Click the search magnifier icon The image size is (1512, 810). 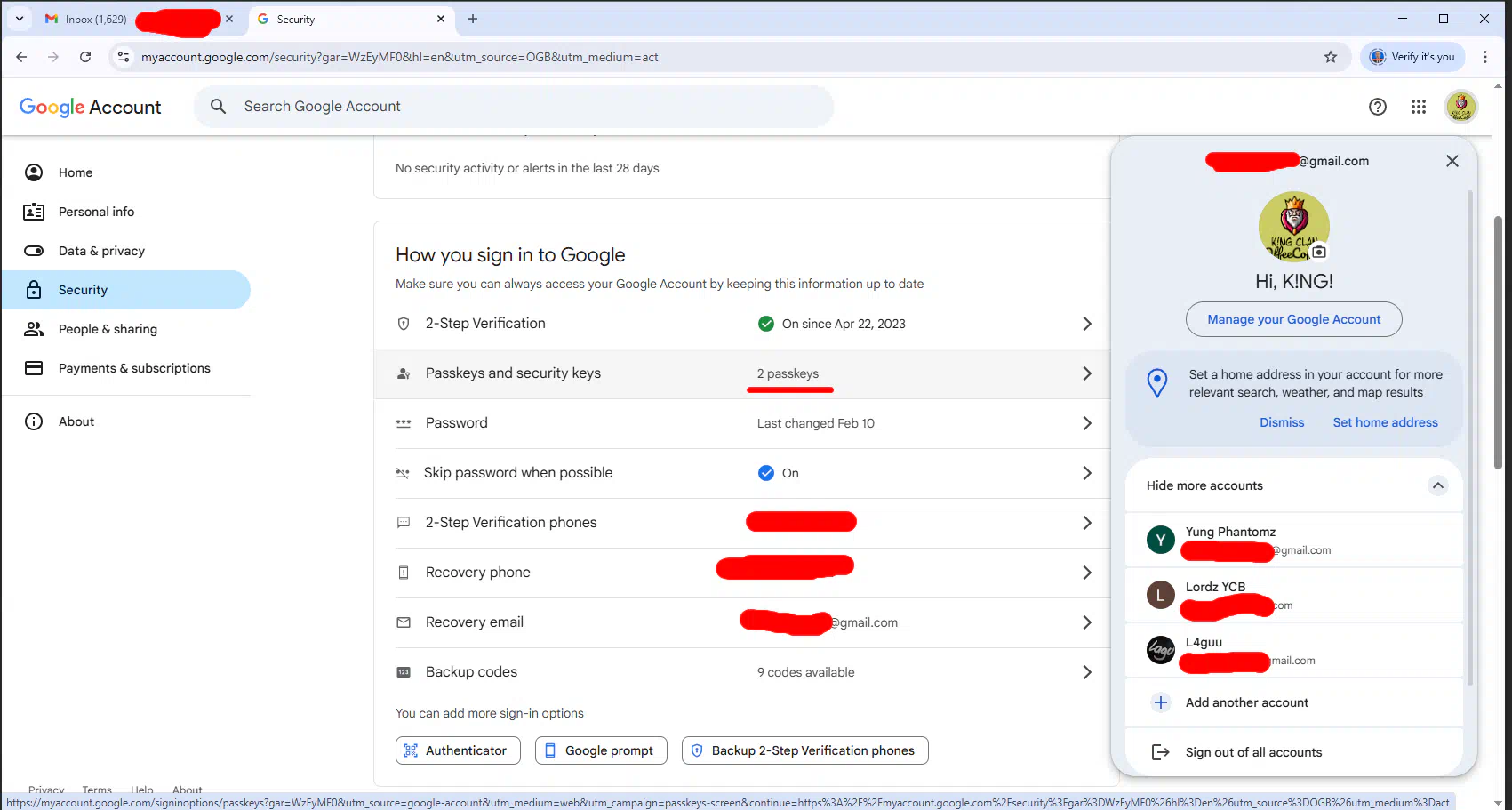(219, 107)
